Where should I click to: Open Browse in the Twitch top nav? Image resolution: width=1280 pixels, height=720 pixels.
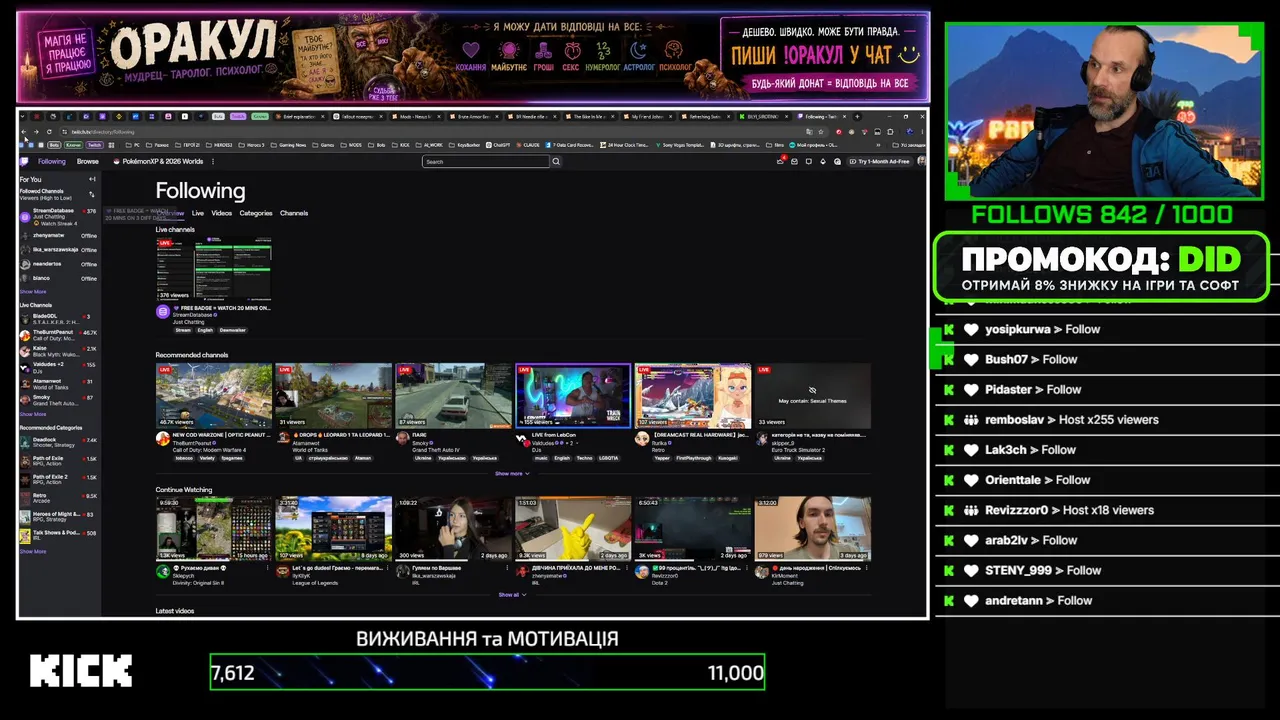click(88, 161)
